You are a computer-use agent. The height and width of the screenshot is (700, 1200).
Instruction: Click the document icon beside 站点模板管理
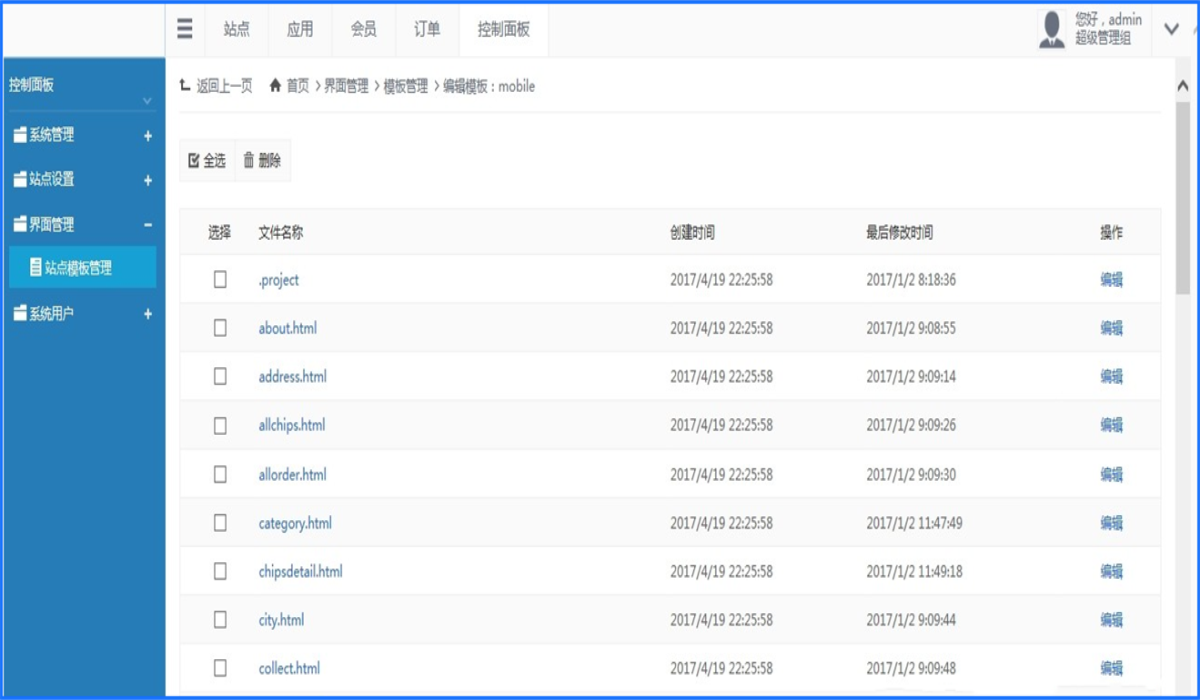36,268
